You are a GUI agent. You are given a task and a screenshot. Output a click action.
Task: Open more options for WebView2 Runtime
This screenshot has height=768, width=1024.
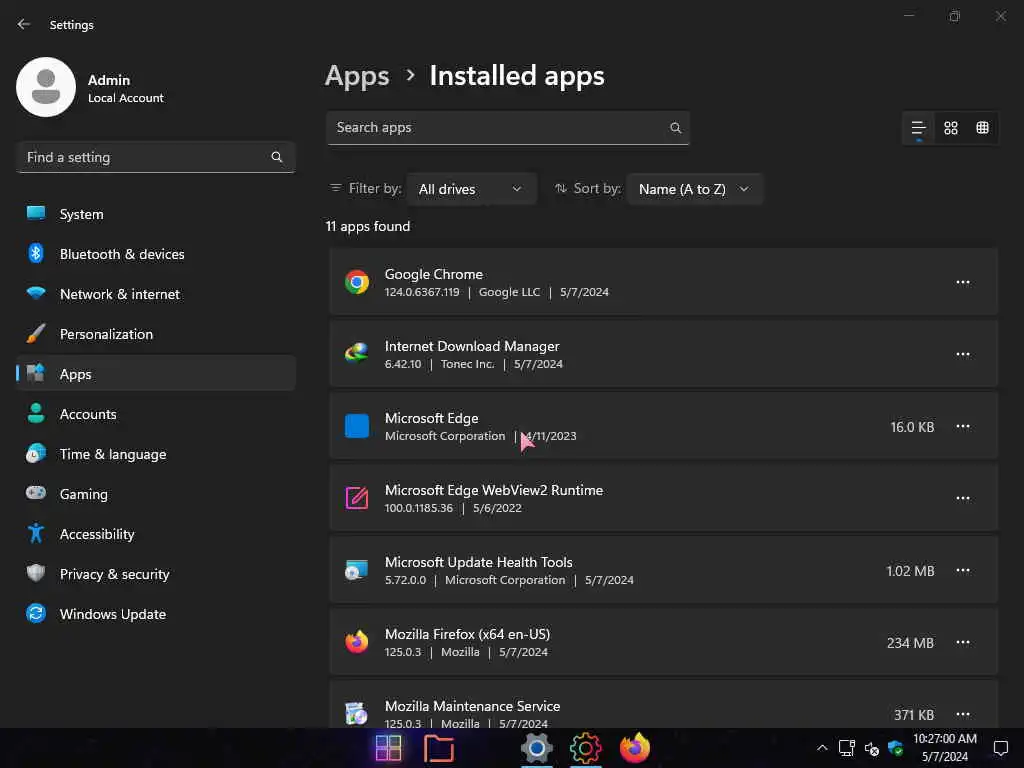[x=963, y=498]
